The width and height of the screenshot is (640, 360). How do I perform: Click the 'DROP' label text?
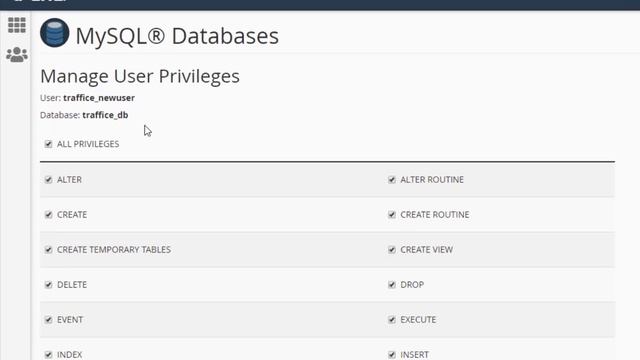pyautogui.click(x=412, y=284)
